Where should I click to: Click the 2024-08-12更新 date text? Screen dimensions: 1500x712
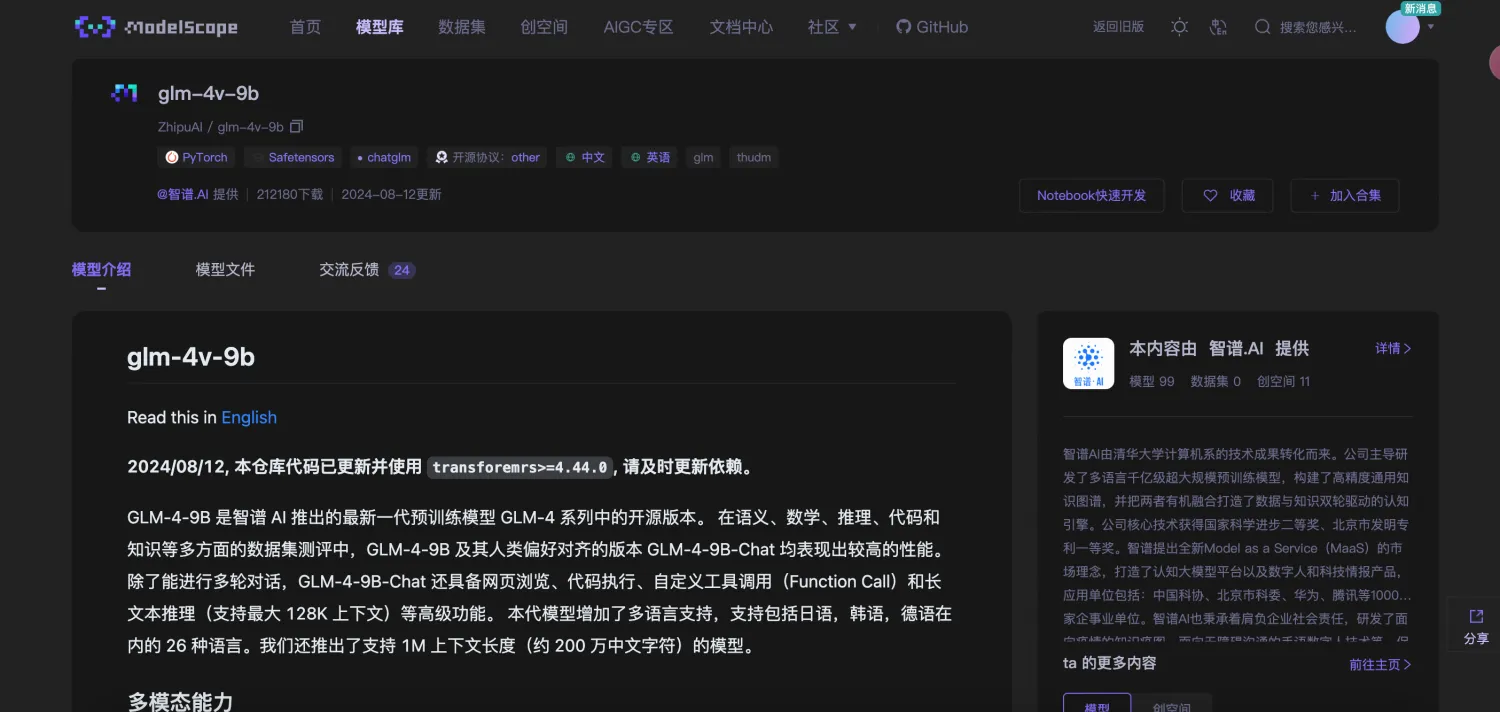391,194
